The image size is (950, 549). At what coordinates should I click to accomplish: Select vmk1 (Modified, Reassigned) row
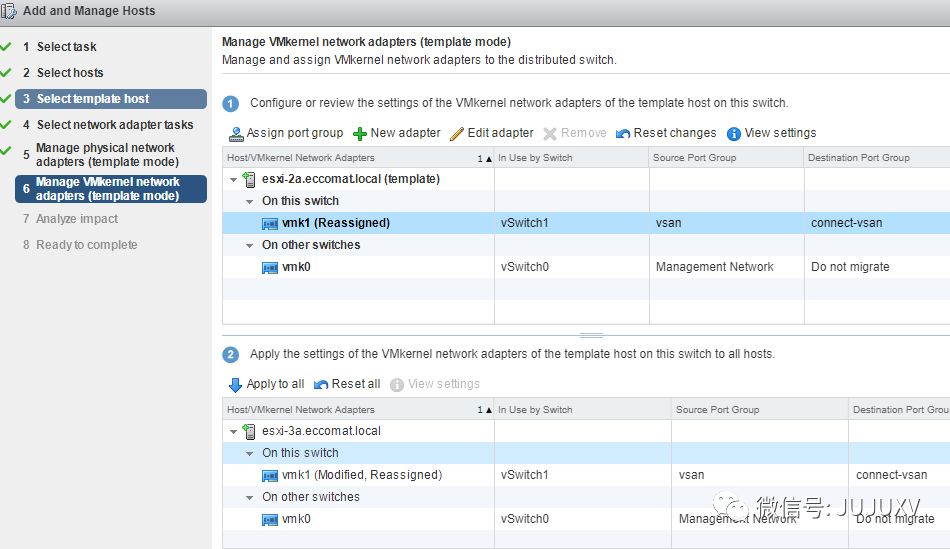coord(361,475)
